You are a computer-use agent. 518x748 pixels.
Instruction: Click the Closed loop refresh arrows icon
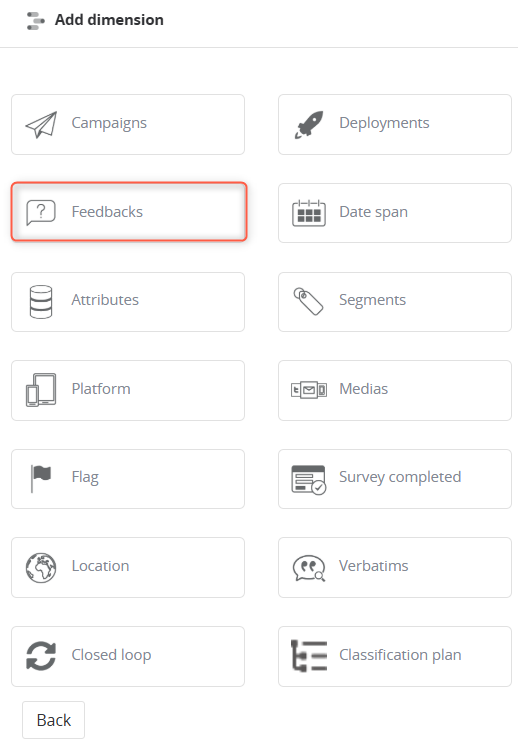pos(41,656)
